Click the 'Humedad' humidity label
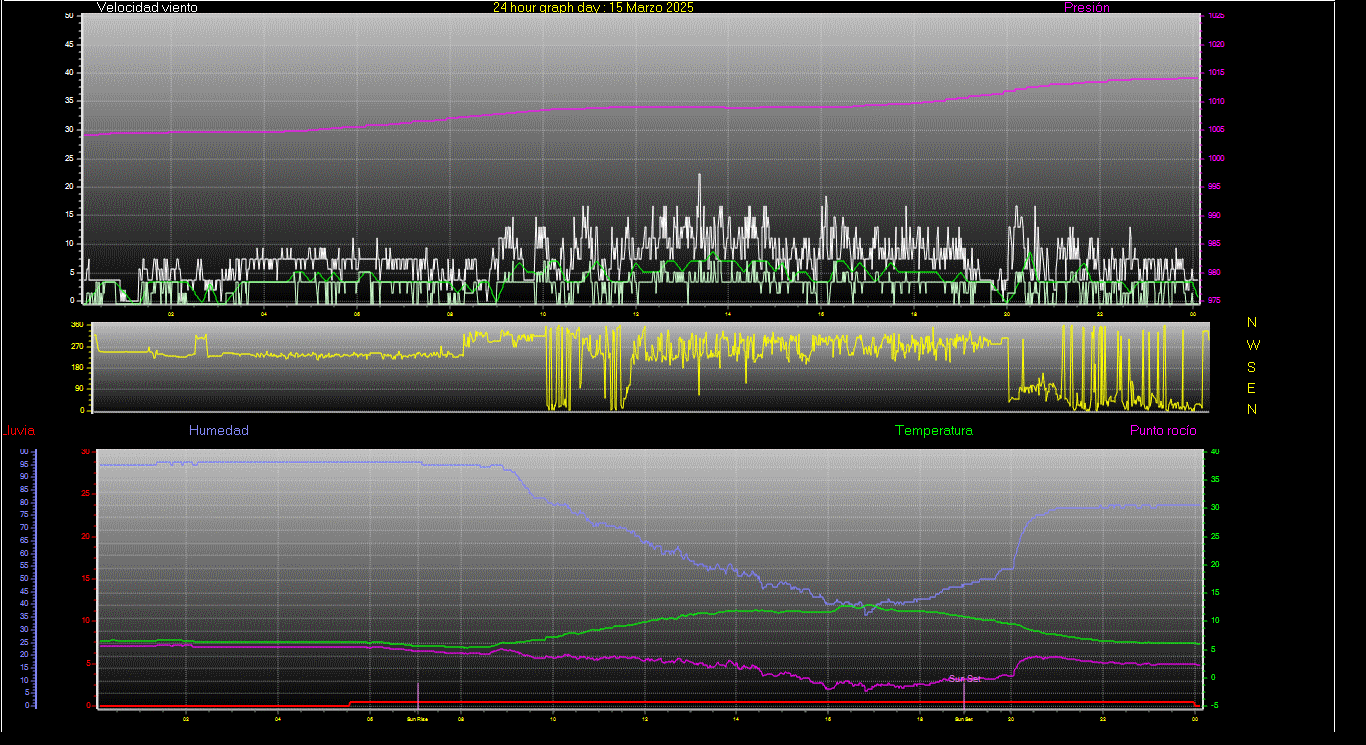 point(219,431)
